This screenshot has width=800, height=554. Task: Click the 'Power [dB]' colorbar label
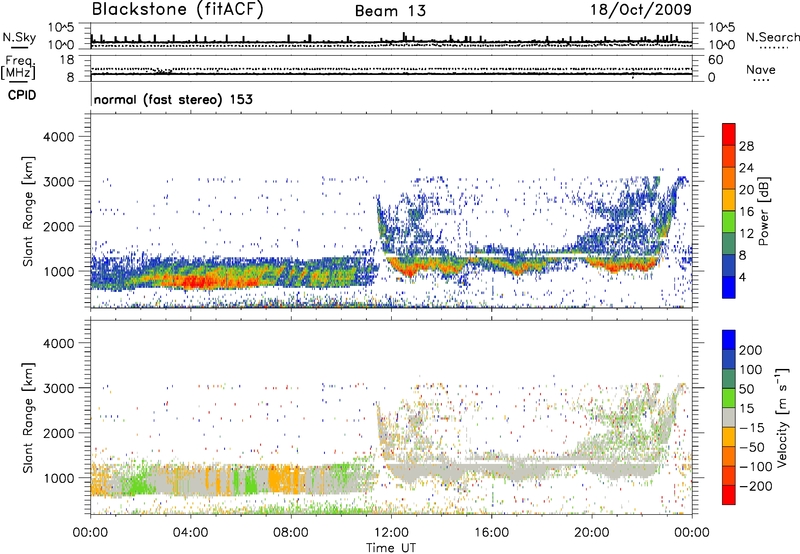[x=763, y=211]
